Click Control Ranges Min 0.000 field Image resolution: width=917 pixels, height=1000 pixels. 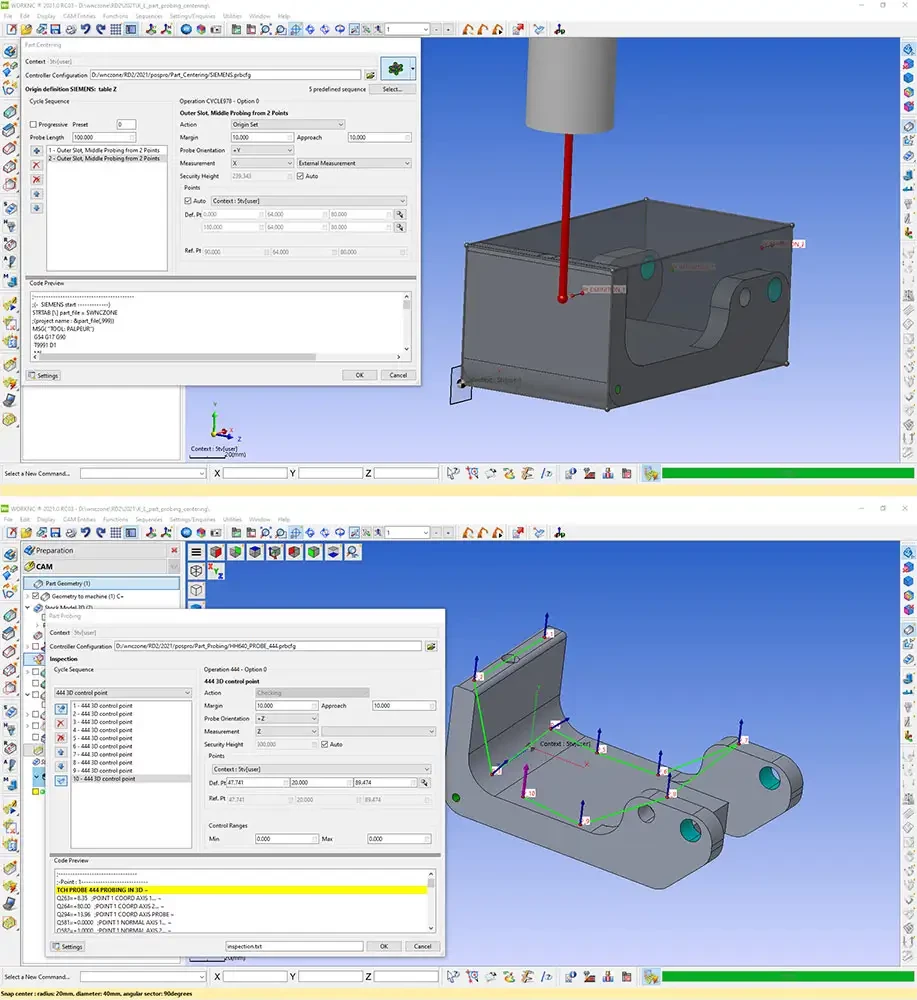tap(286, 839)
